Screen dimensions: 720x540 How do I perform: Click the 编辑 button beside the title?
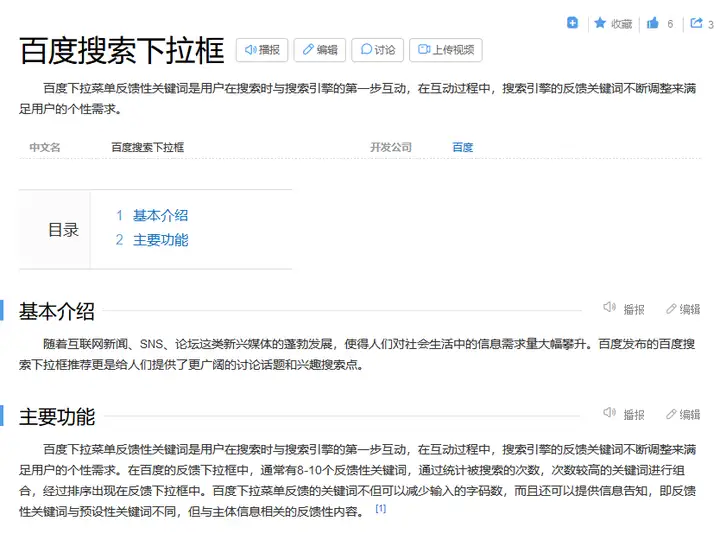(x=320, y=50)
